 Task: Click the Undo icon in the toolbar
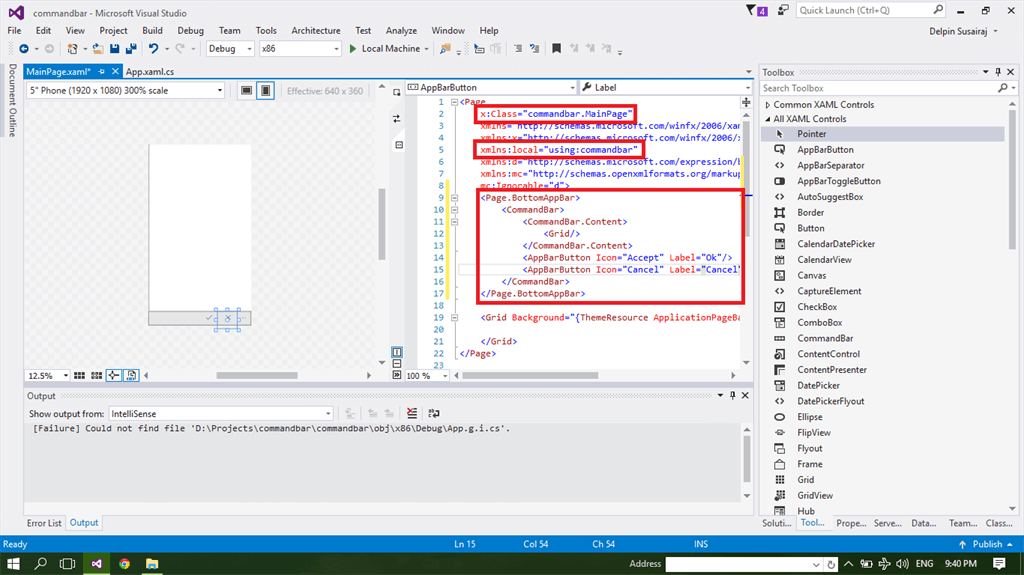(153, 48)
